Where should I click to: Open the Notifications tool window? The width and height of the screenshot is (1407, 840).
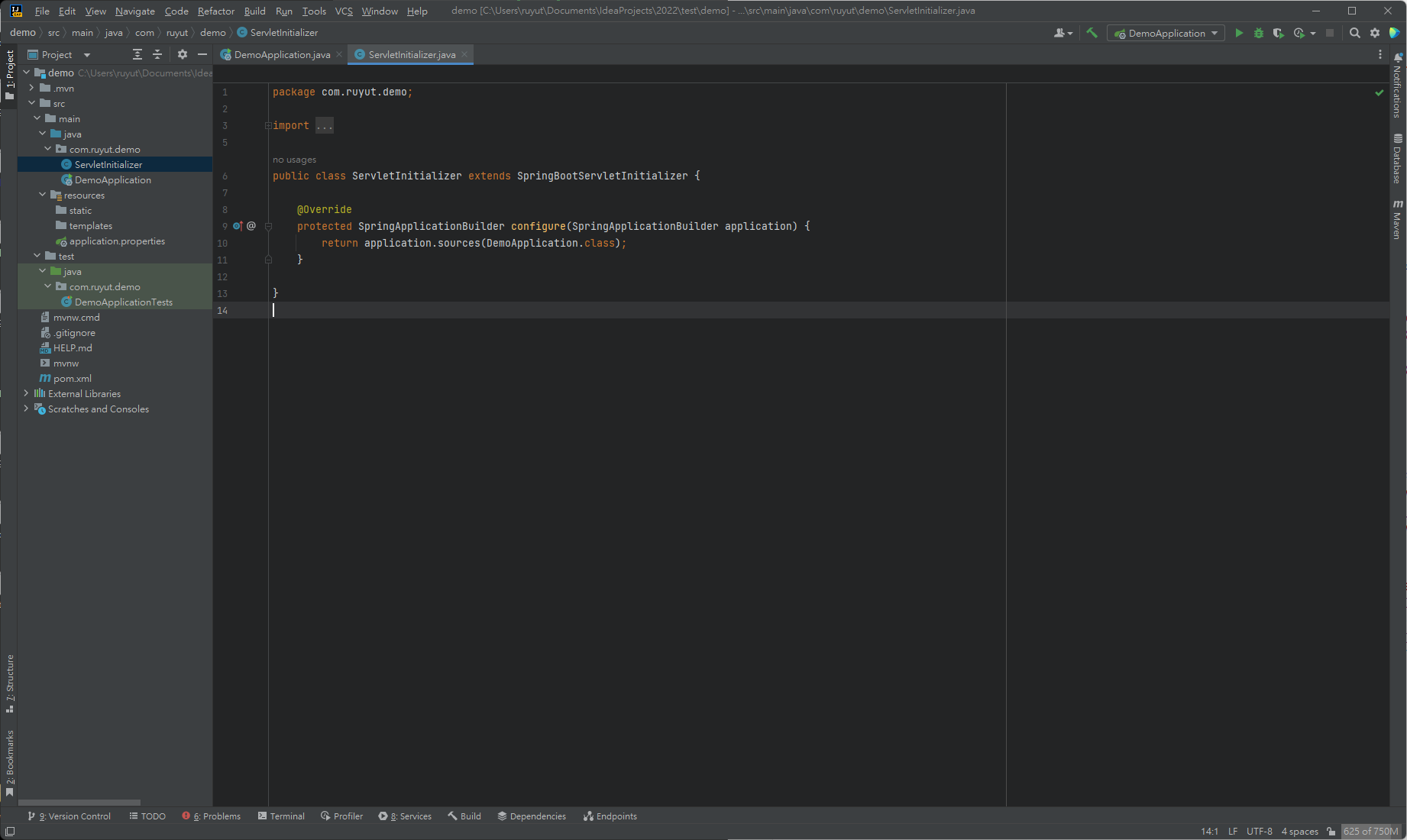pyautogui.click(x=1398, y=85)
